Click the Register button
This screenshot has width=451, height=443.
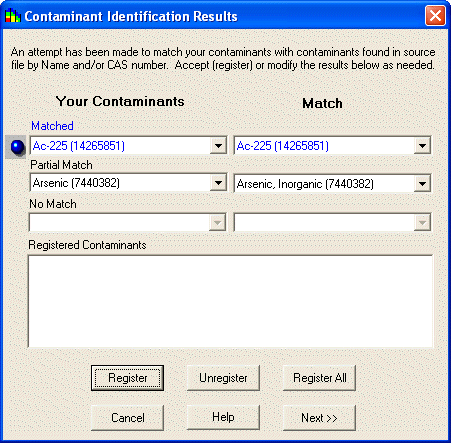pos(127,378)
